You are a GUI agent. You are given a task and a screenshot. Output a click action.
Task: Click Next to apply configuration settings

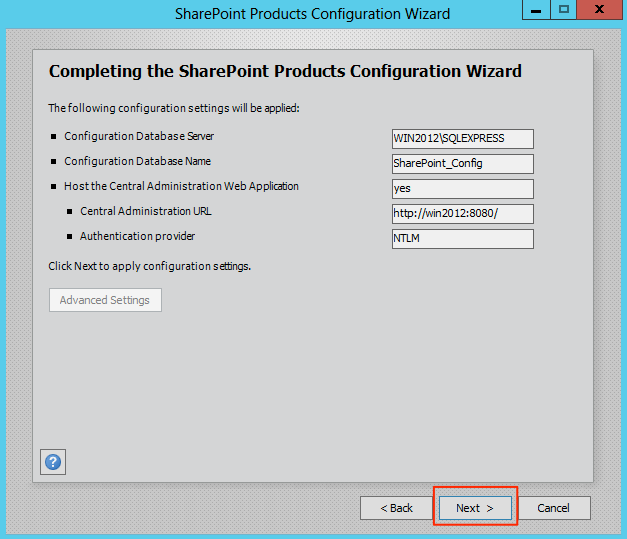click(x=475, y=508)
